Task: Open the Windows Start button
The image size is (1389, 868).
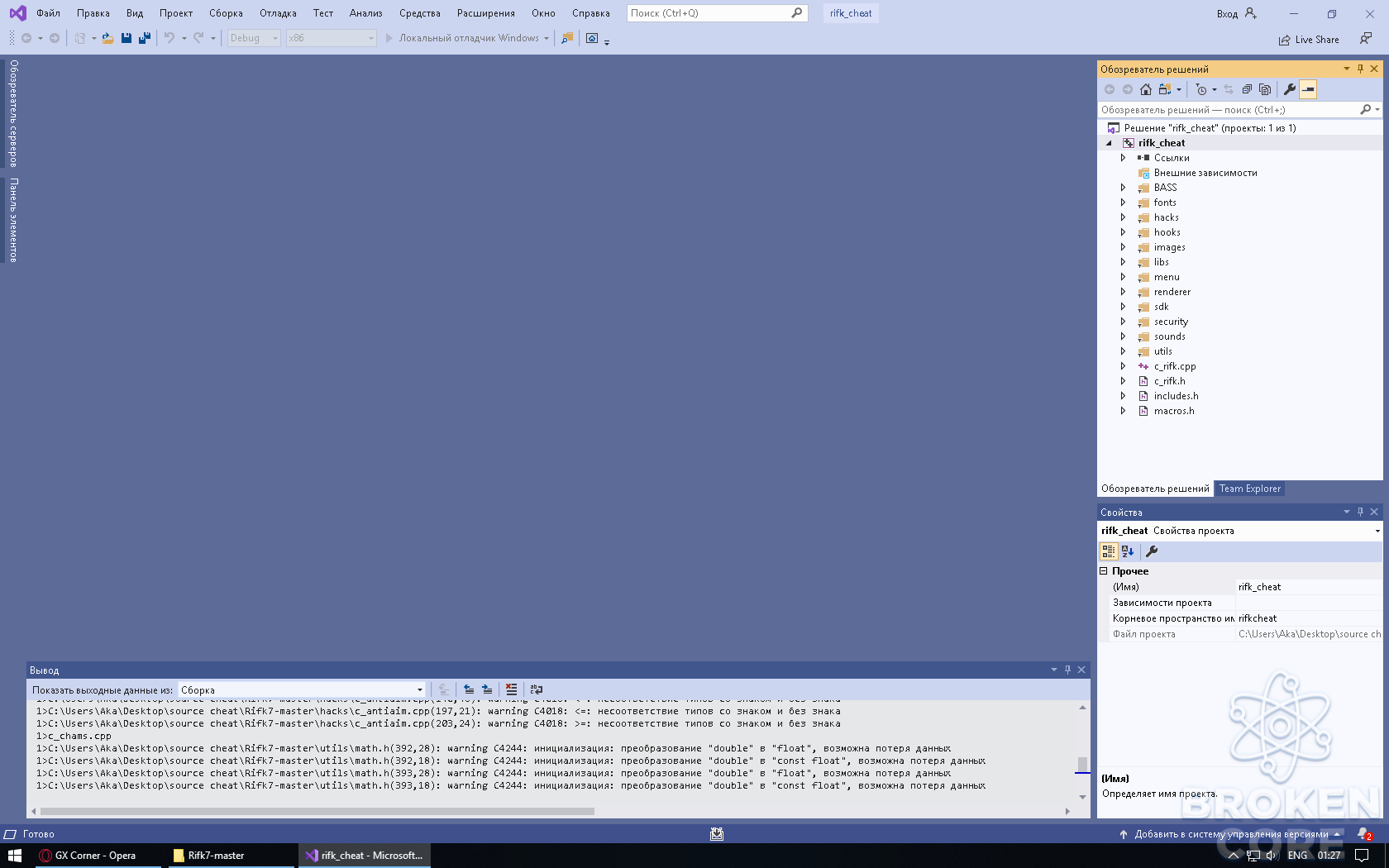Action: click(14, 856)
